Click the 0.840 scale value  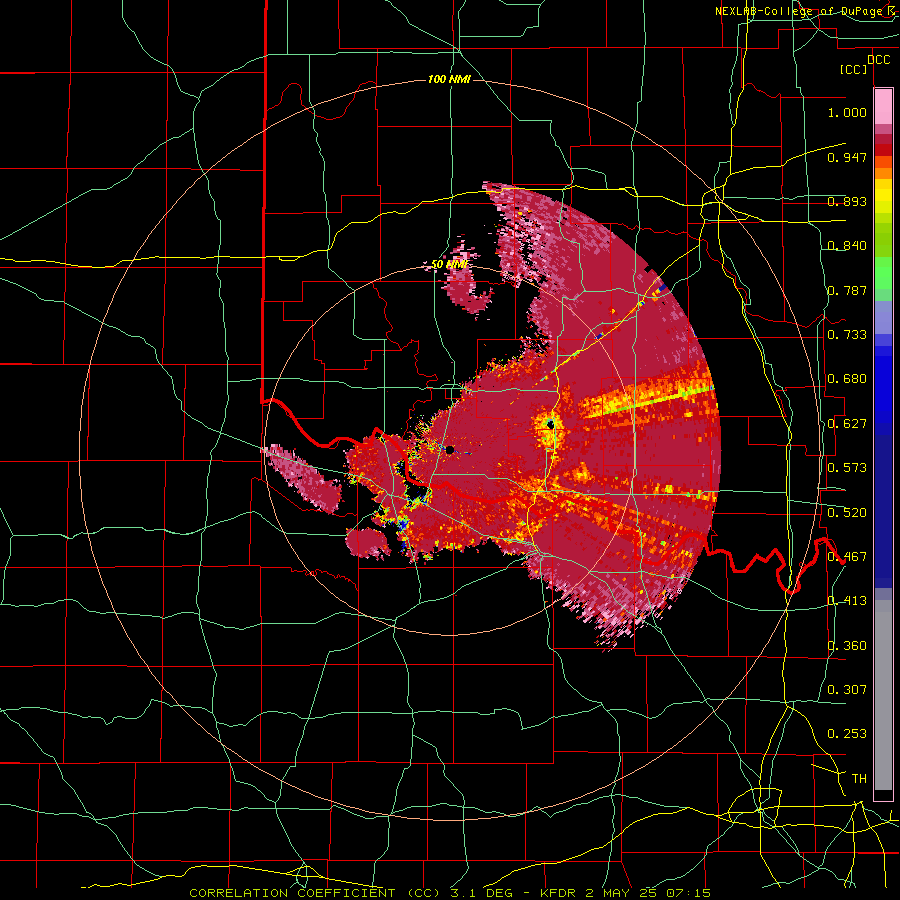point(847,246)
